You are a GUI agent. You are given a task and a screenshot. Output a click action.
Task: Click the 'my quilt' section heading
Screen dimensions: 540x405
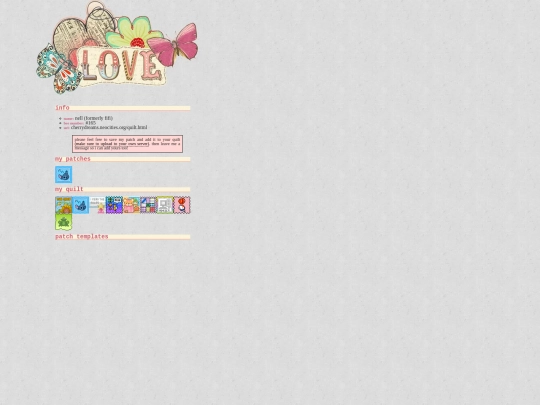tap(123, 189)
